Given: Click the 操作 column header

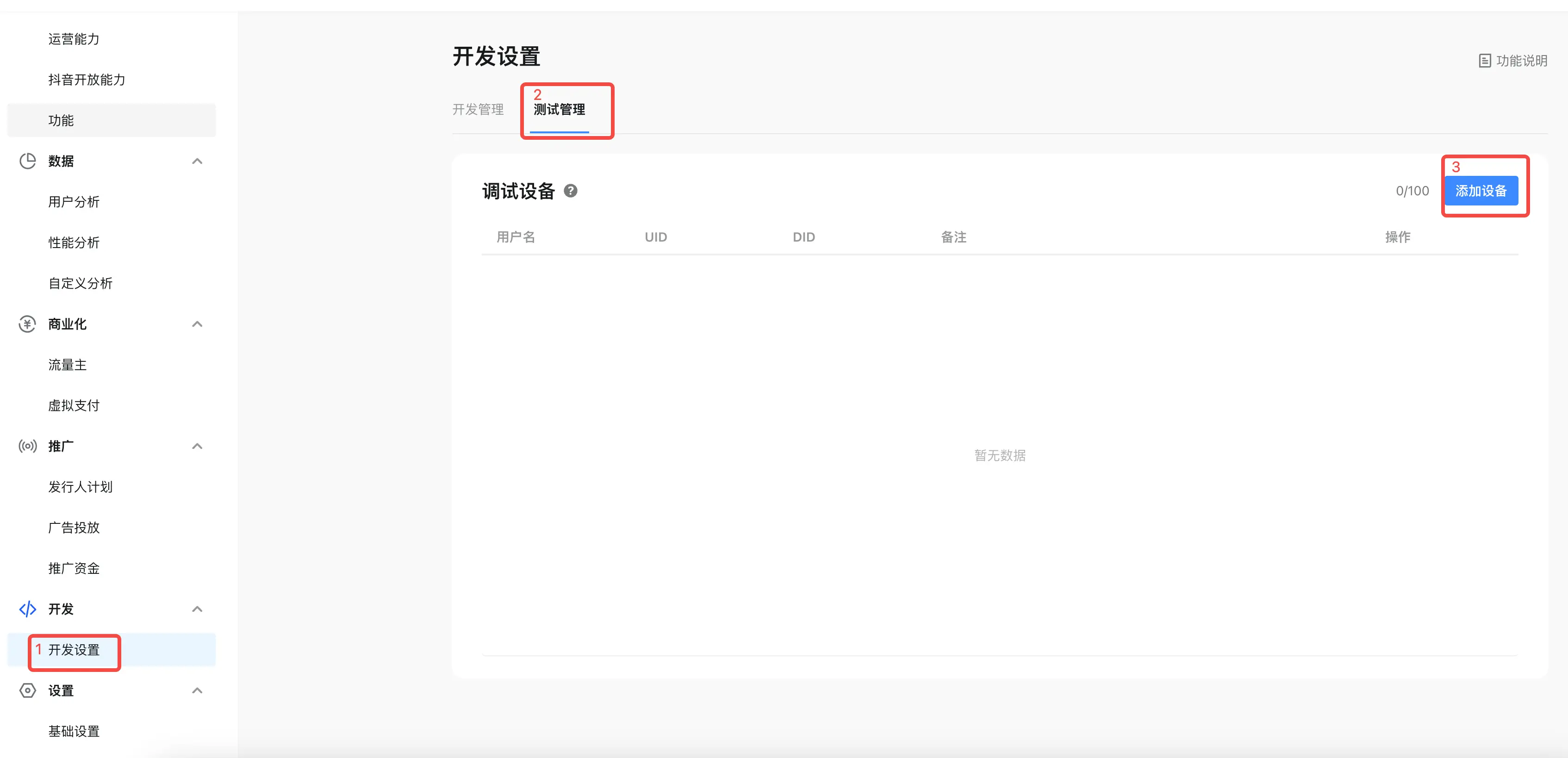Looking at the screenshot, I should (x=1398, y=237).
